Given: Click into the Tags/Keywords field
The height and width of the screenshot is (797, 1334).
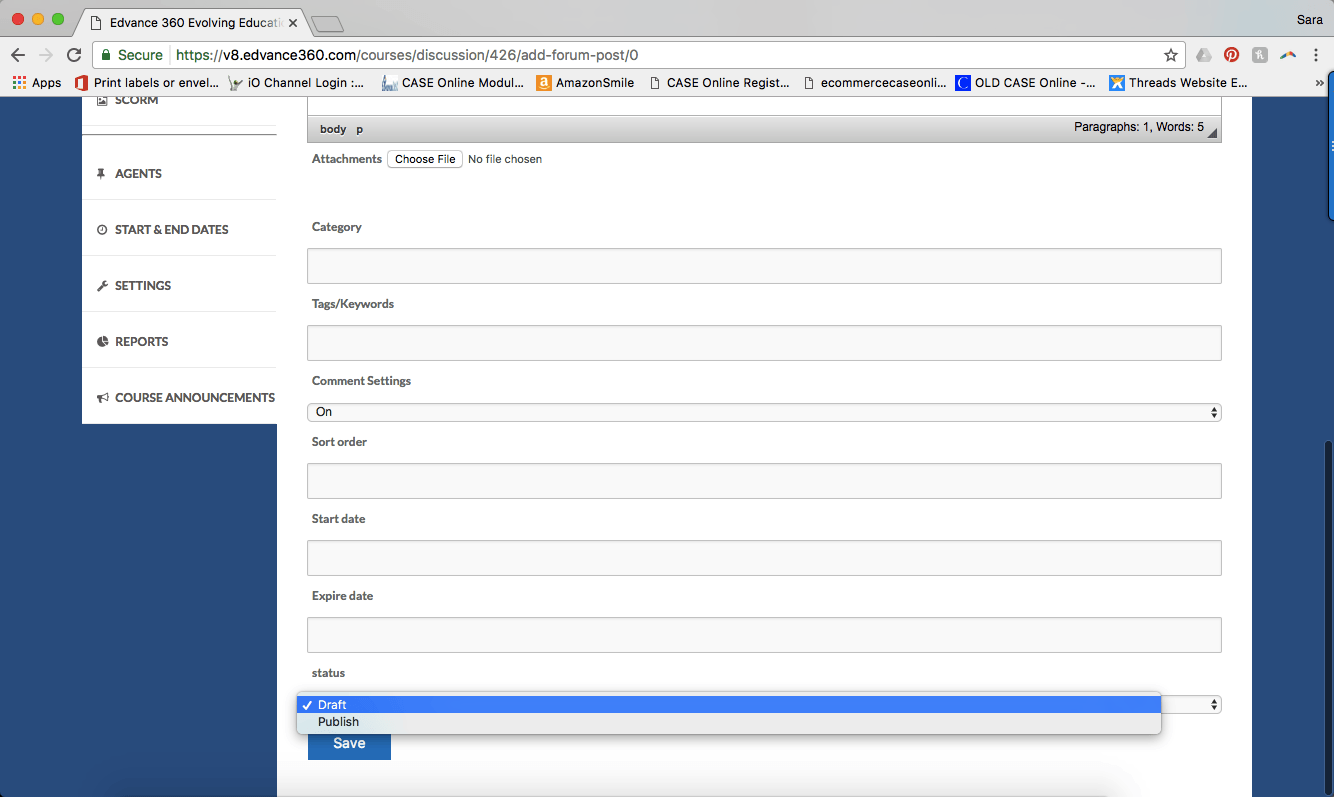Looking at the screenshot, I should coord(764,343).
